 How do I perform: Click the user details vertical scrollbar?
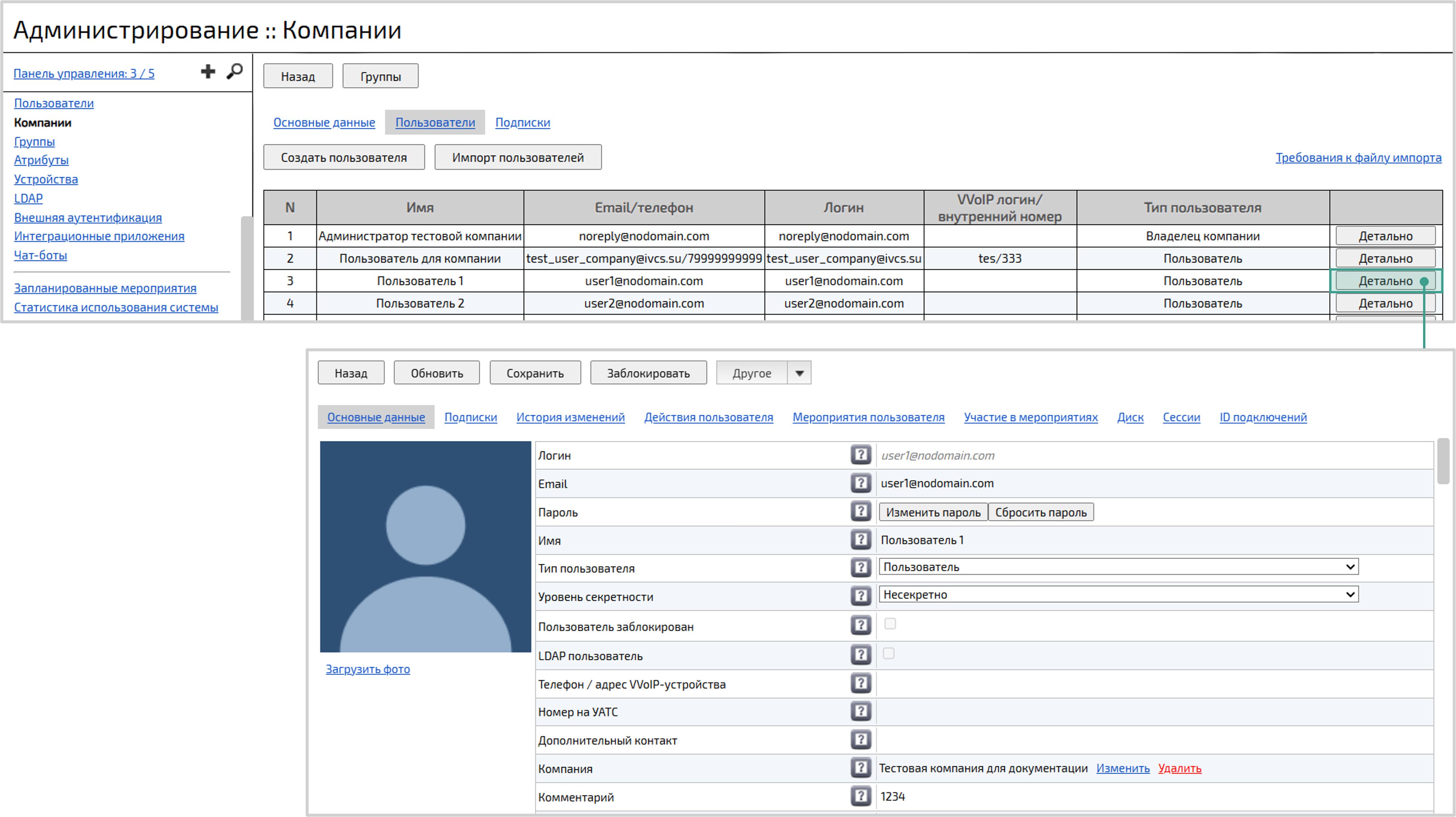1443,461
